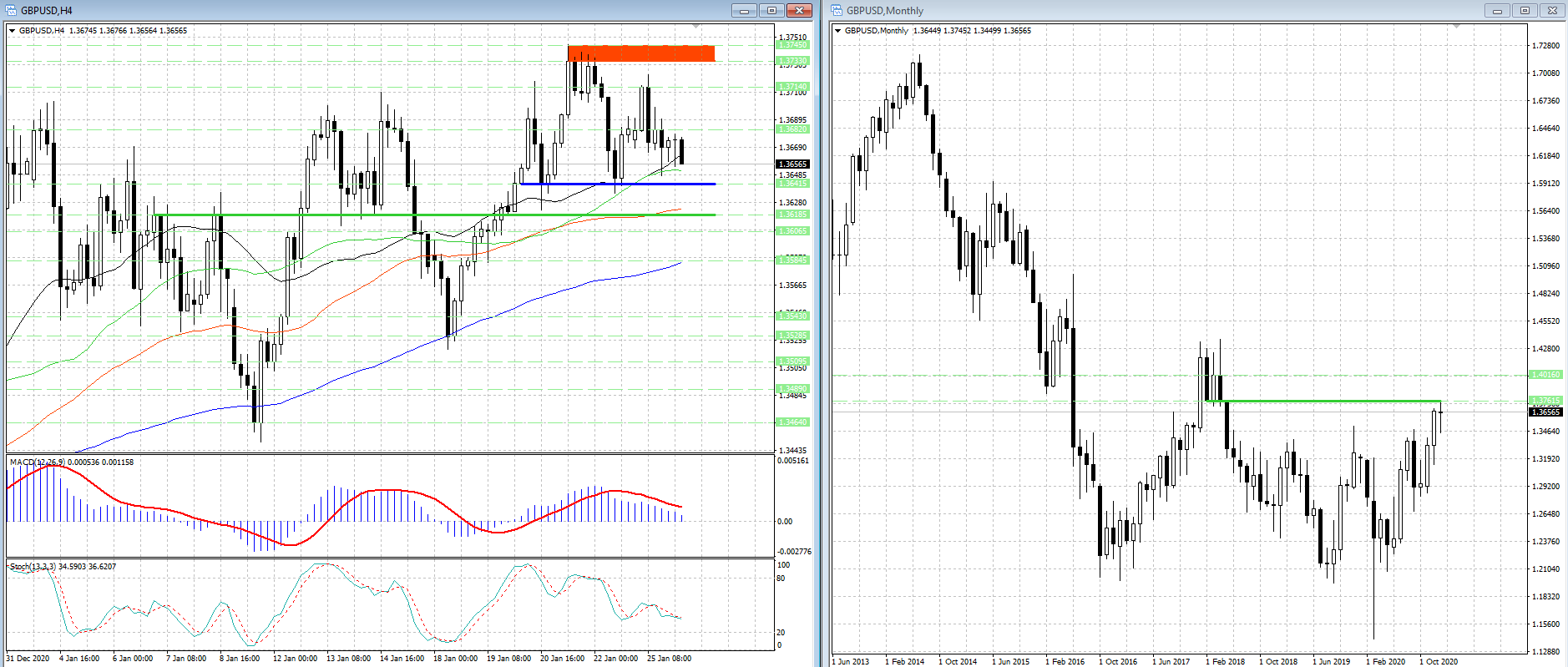This screenshot has height=667, width=1568.
Task: Click the green 1.40160 level label on Monthly chart
Action: pyautogui.click(x=1545, y=375)
